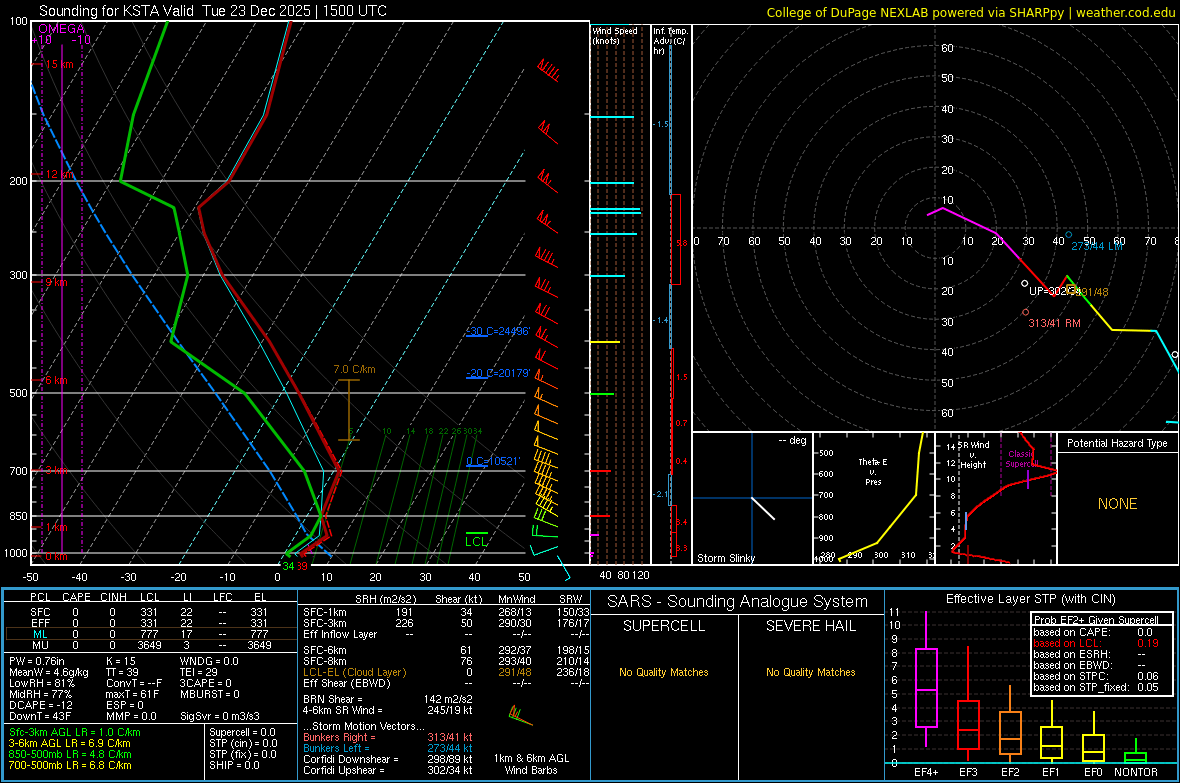Select the MU parcel row label

pyautogui.click(x=40, y=645)
